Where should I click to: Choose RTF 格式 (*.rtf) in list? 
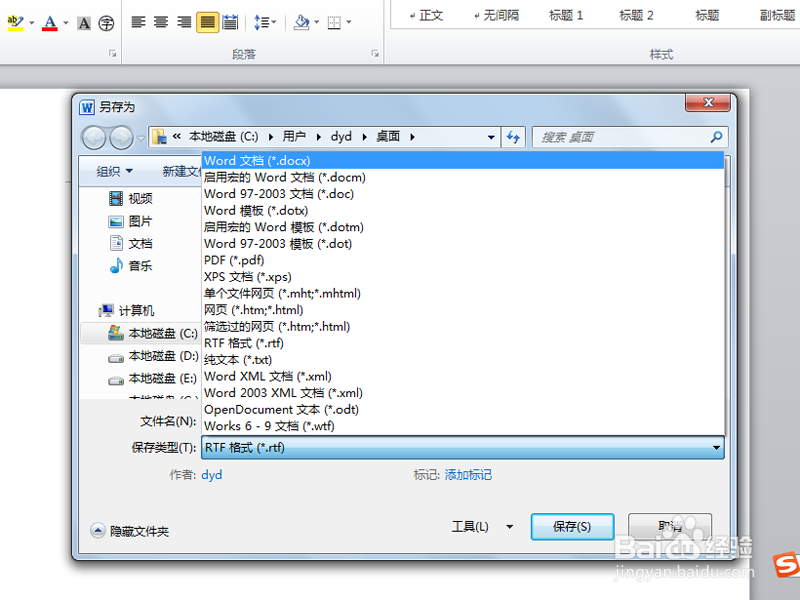click(x=463, y=343)
